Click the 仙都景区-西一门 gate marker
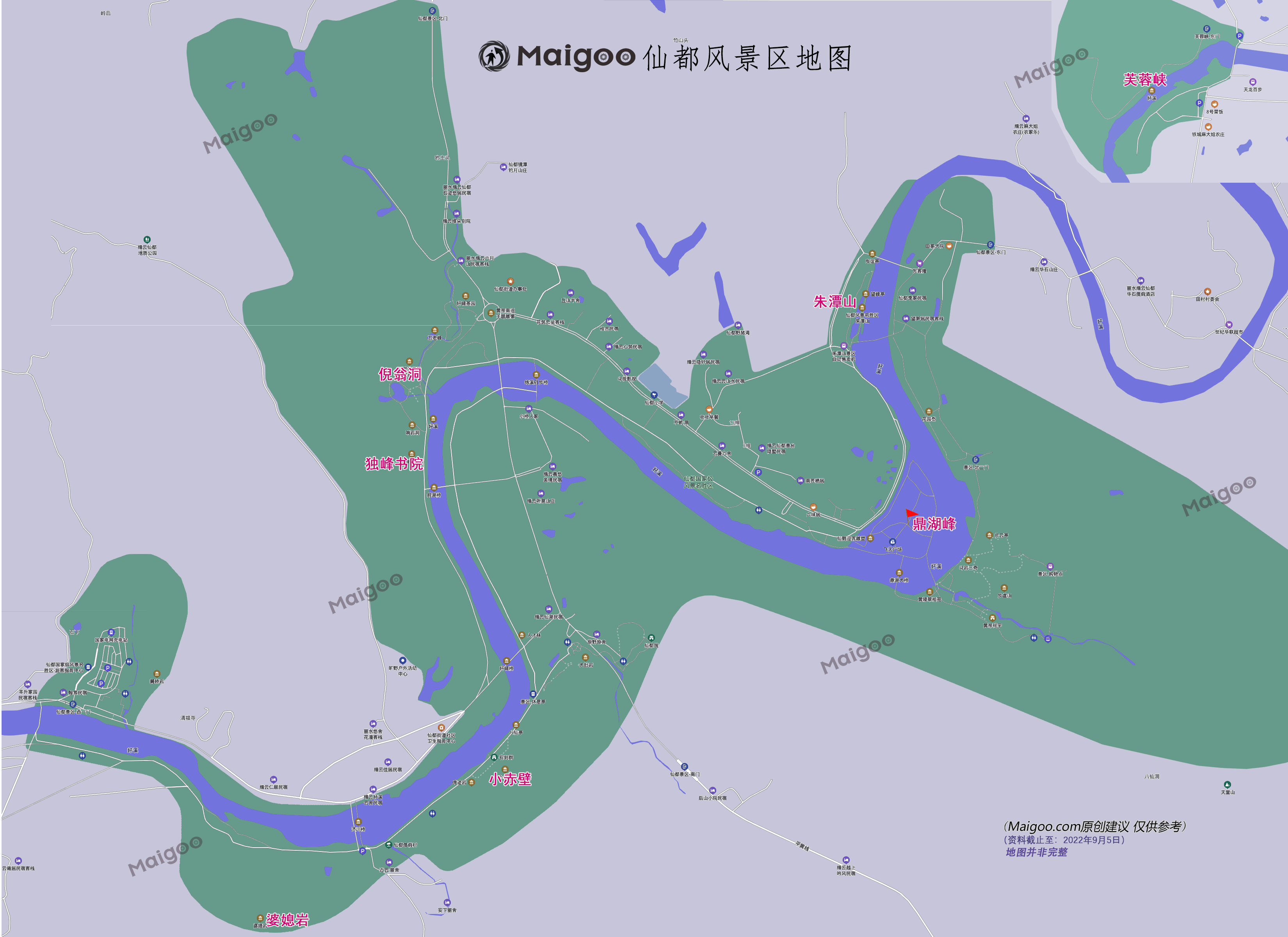 (x=73, y=704)
